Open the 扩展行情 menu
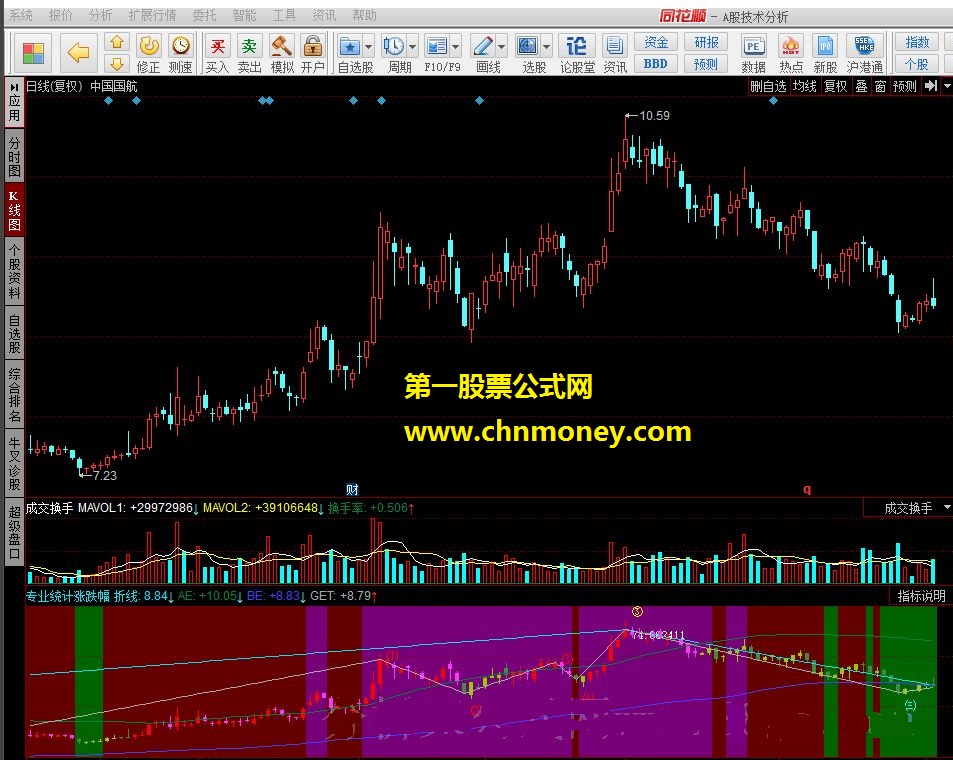Viewport: 953px width, 760px height. pos(152,15)
